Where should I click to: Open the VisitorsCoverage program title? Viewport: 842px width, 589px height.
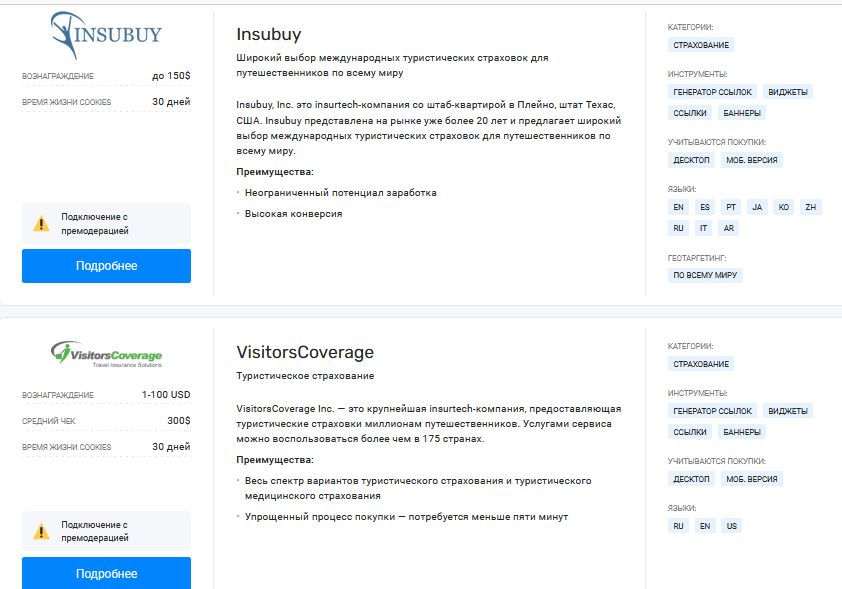(x=305, y=352)
